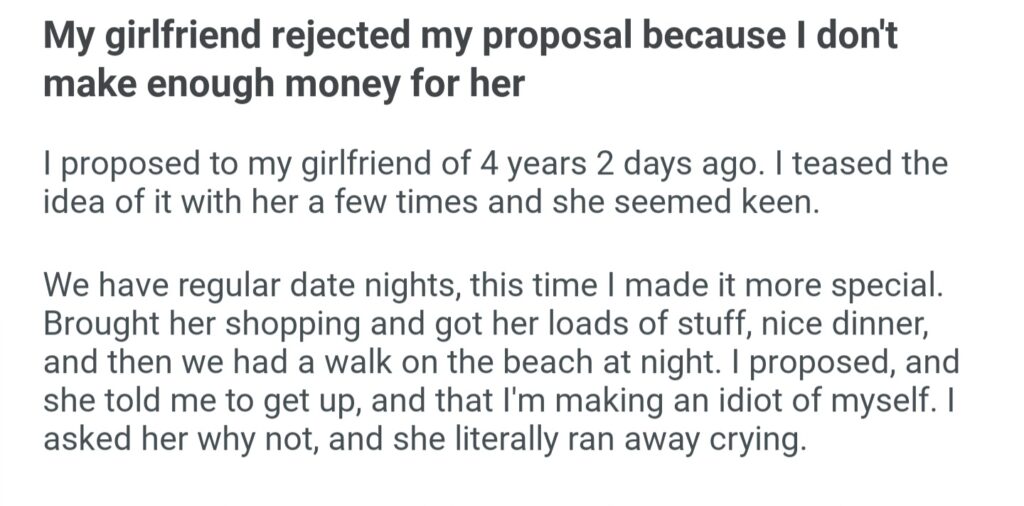Click the paragraph beginning "We have regular date nights"

coord(494,361)
